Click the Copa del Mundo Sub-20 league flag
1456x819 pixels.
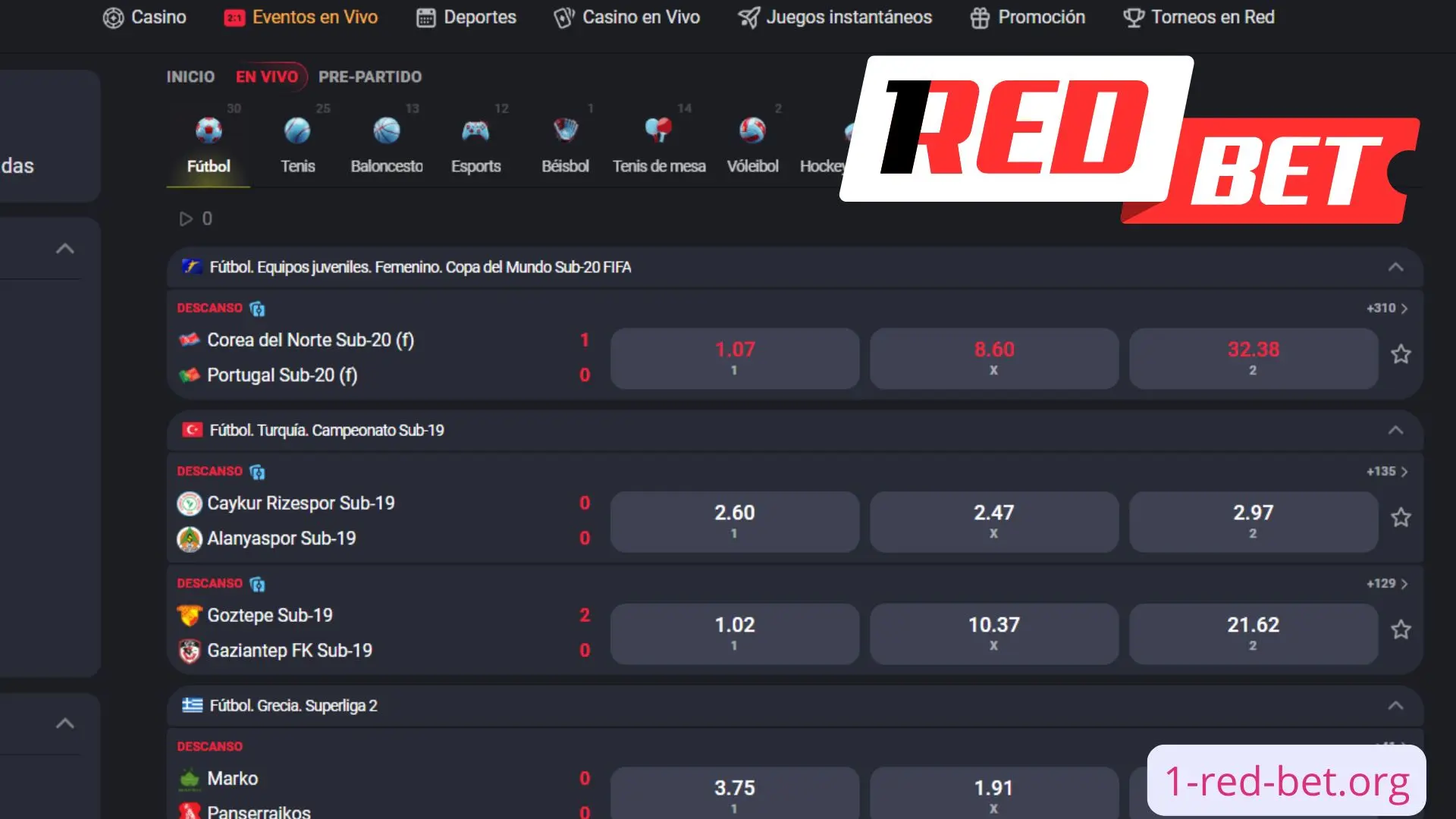pyautogui.click(x=192, y=267)
